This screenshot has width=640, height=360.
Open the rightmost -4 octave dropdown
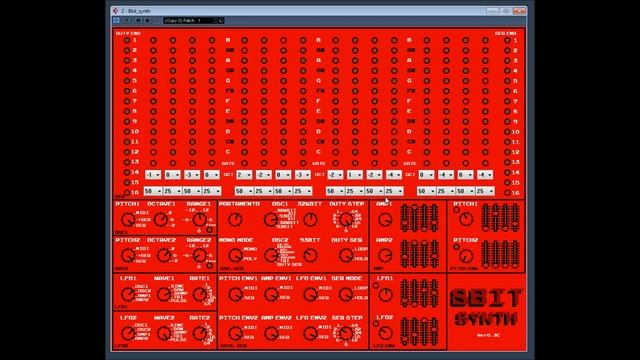[485, 175]
